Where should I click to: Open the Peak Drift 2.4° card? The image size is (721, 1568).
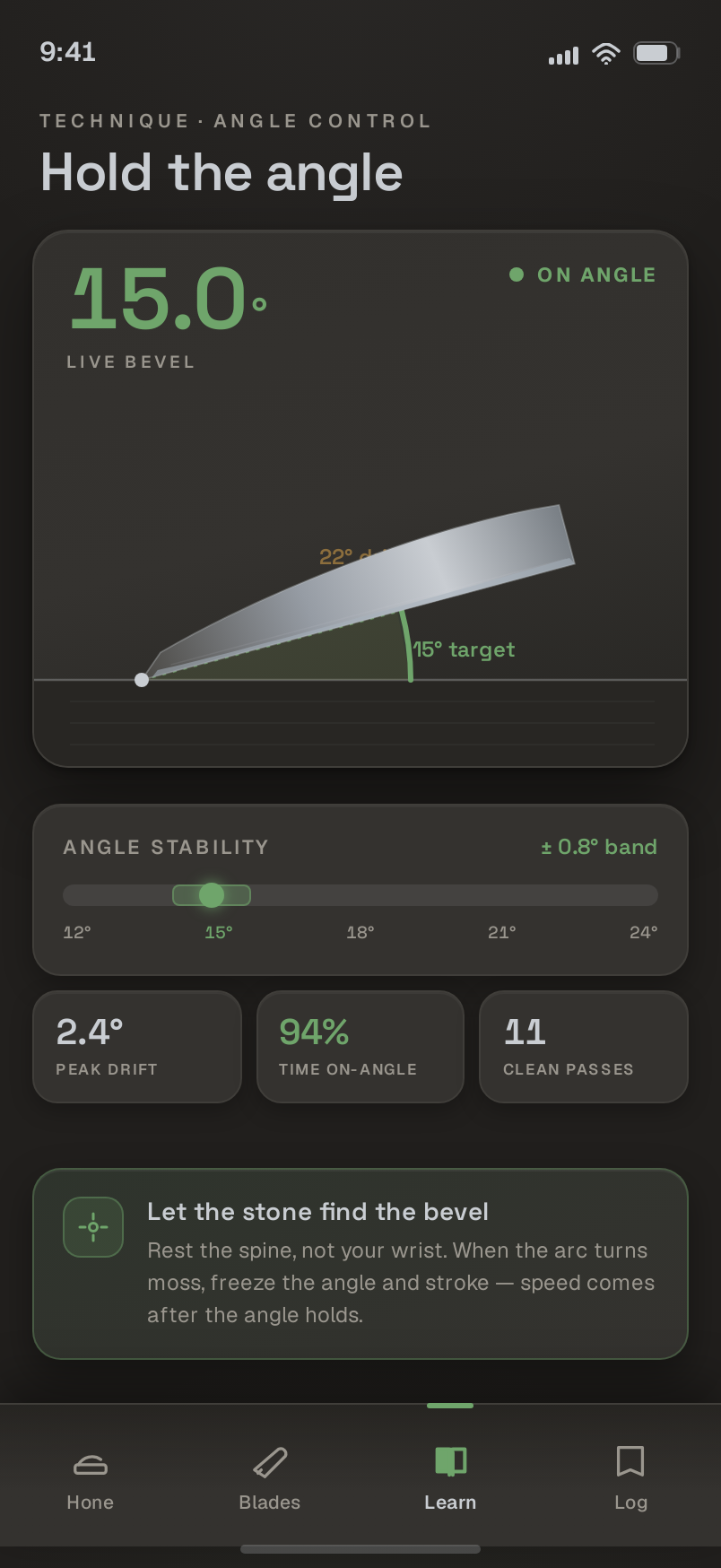coord(137,1047)
